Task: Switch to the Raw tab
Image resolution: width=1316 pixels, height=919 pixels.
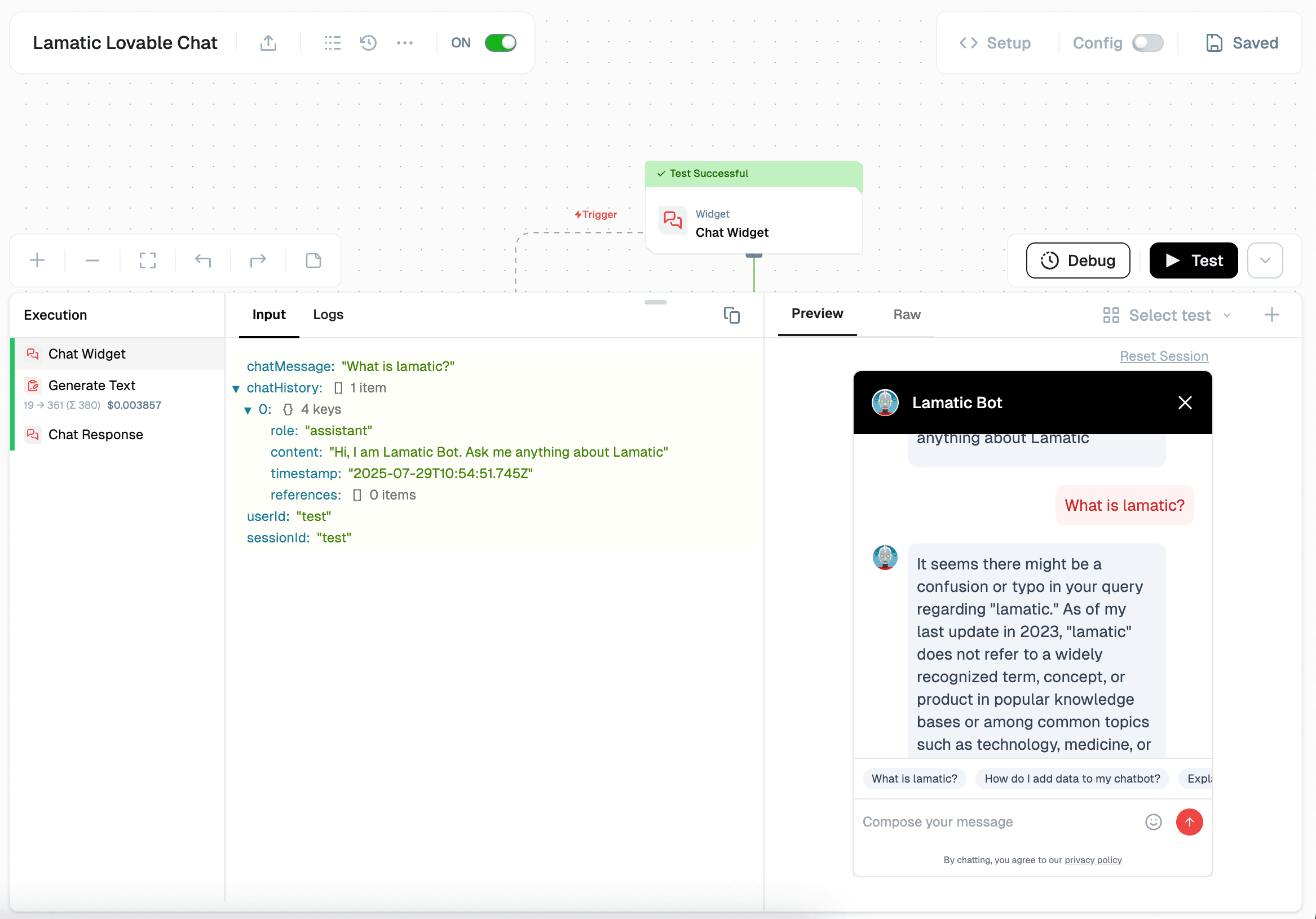Action: coord(906,315)
